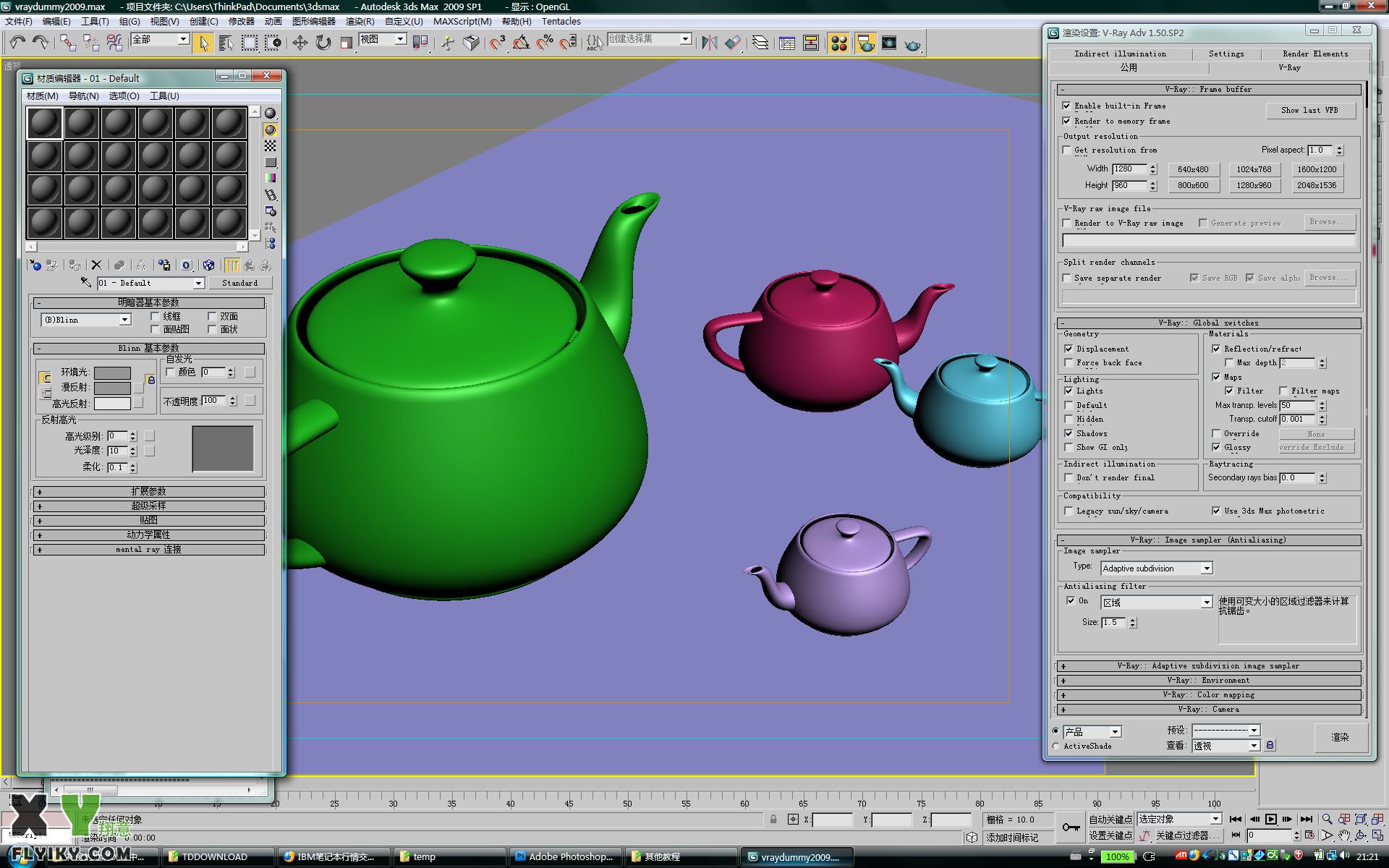1389x868 pixels.
Task: Click the 渲染 render button
Action: click(1340, 737)
